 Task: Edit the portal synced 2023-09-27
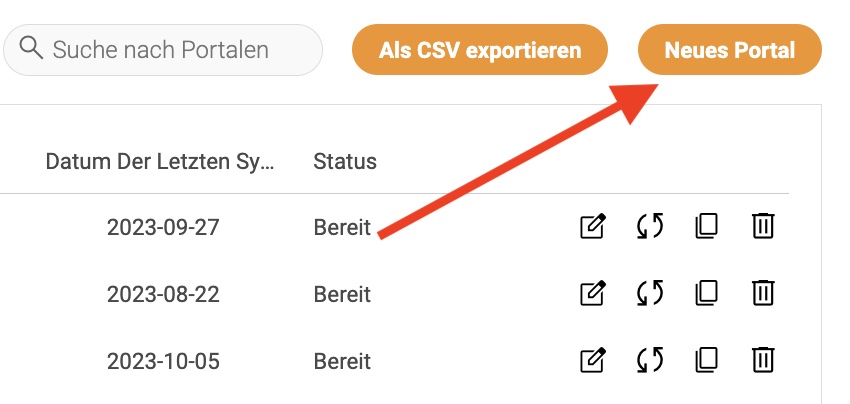tap(593, 226)
